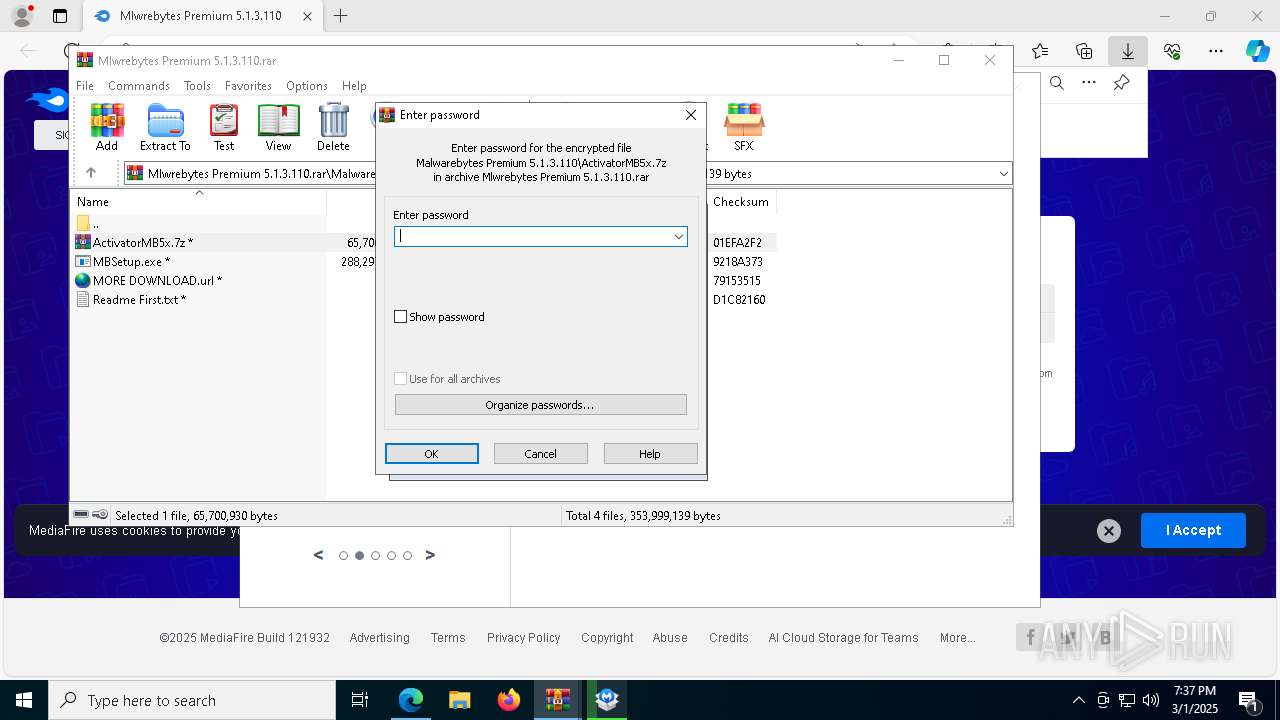This screenshot has height=720, width=1280.
Task: Open the Options menu
Action: click(x=307, y=86)
